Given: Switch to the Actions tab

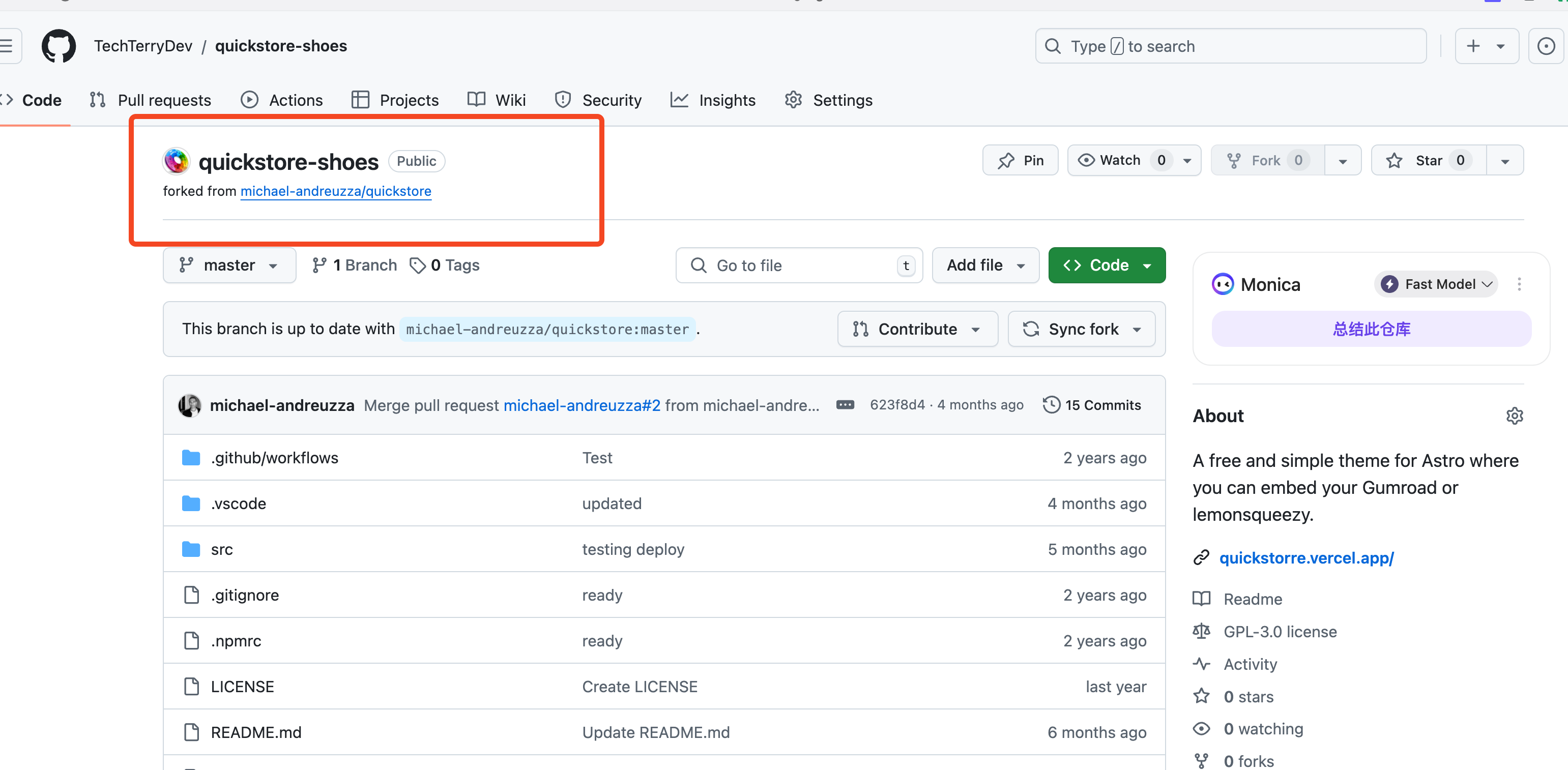Looking at the screenshot, I should pos(282,100).
